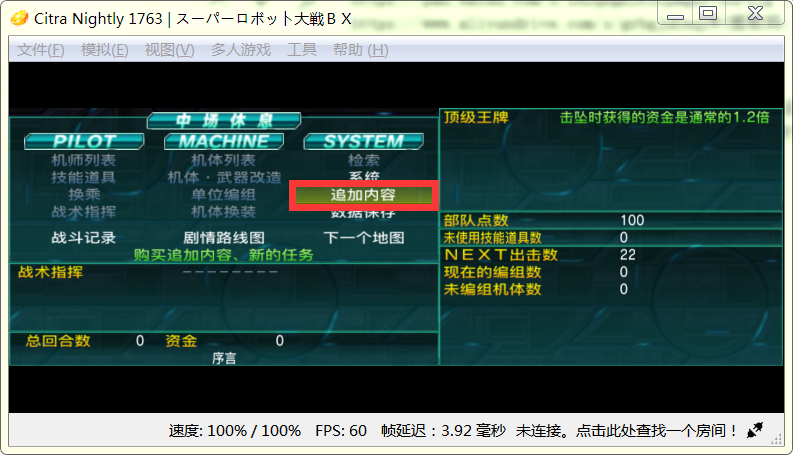The image size is (793, 455).
Task: Click the 购买追加内容、新的任务 hint text
Action: (x=224, y=255)
